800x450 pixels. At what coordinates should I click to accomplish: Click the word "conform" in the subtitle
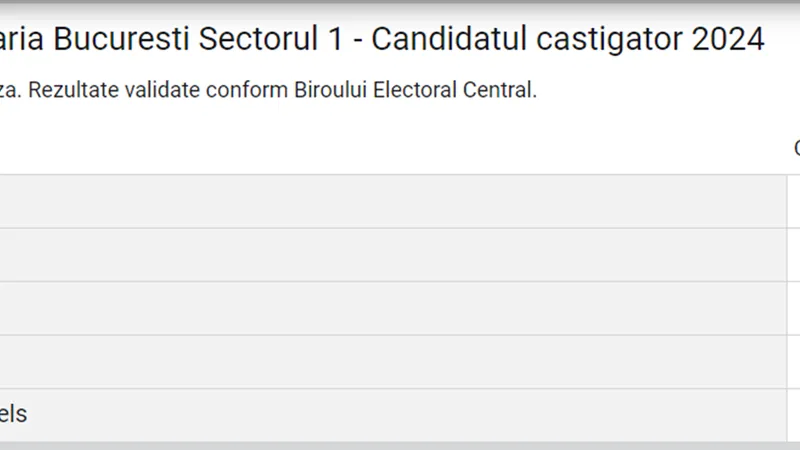(247, 90)
